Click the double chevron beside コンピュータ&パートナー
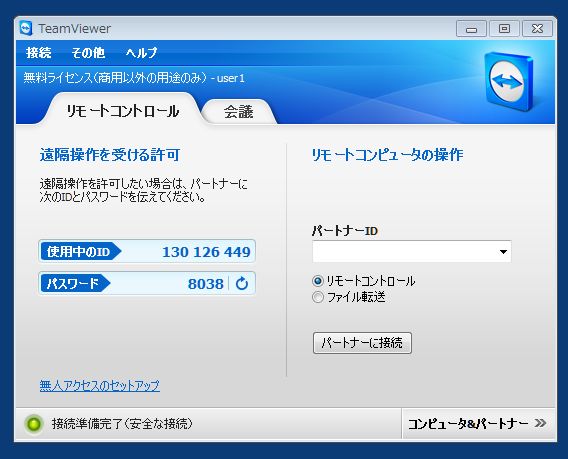The height and width of the screenshot is (459, 568). [x=540, y=423]
